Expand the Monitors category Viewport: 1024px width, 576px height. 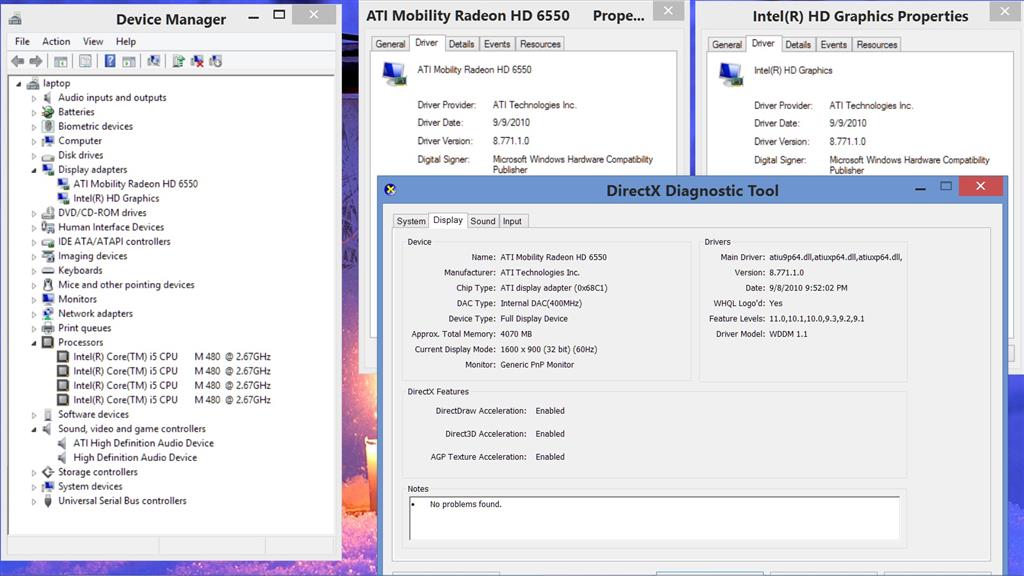[x=34, y=299]
